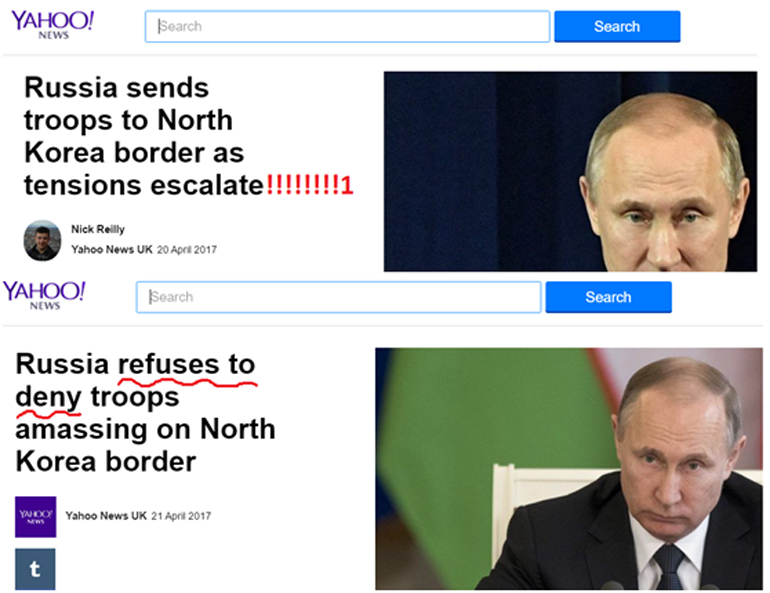The width and height of the screenshot is (770, 593).
Task: Click the red exclamation marks in headline
Action: click(309, 185)
